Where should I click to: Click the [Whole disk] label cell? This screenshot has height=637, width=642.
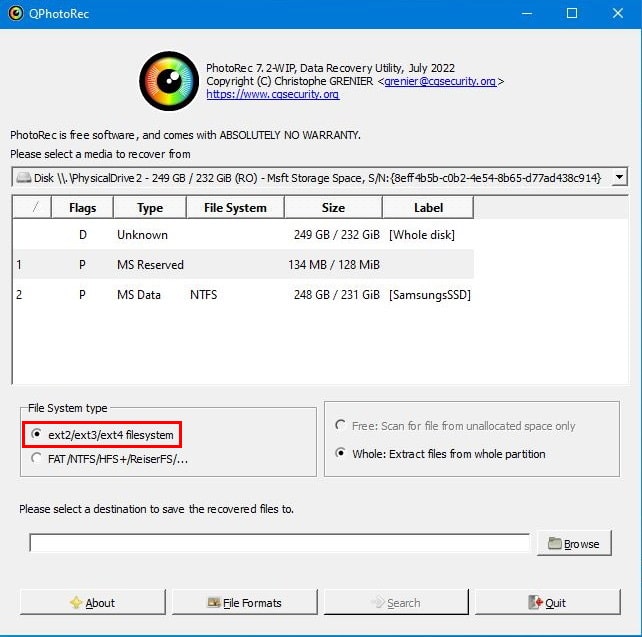(x=422, y=235)
